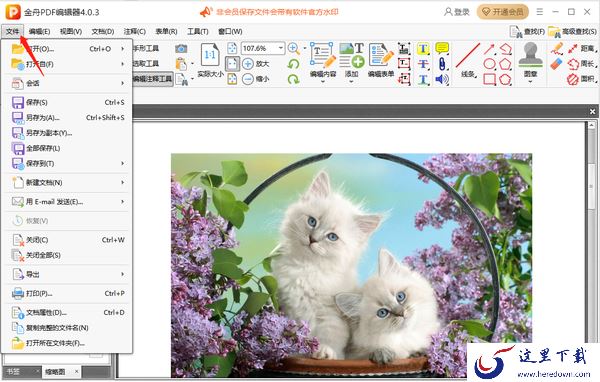Toggle the fit-page view mode icon
Viewport: 600px width, 382px height.
point(232,49)
